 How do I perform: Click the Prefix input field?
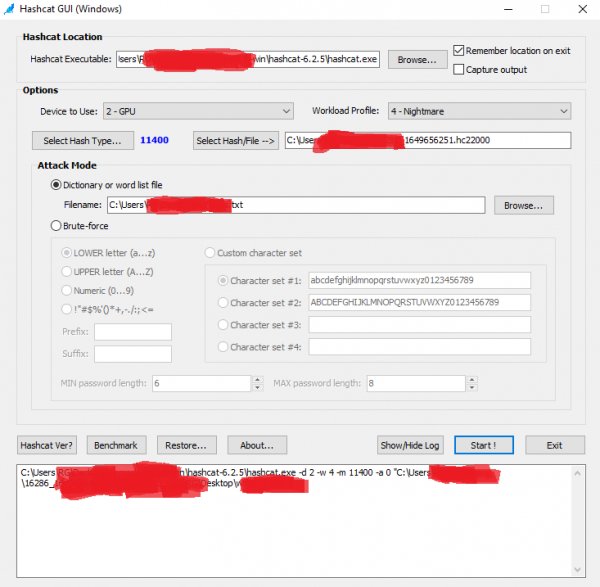point(133,332)
